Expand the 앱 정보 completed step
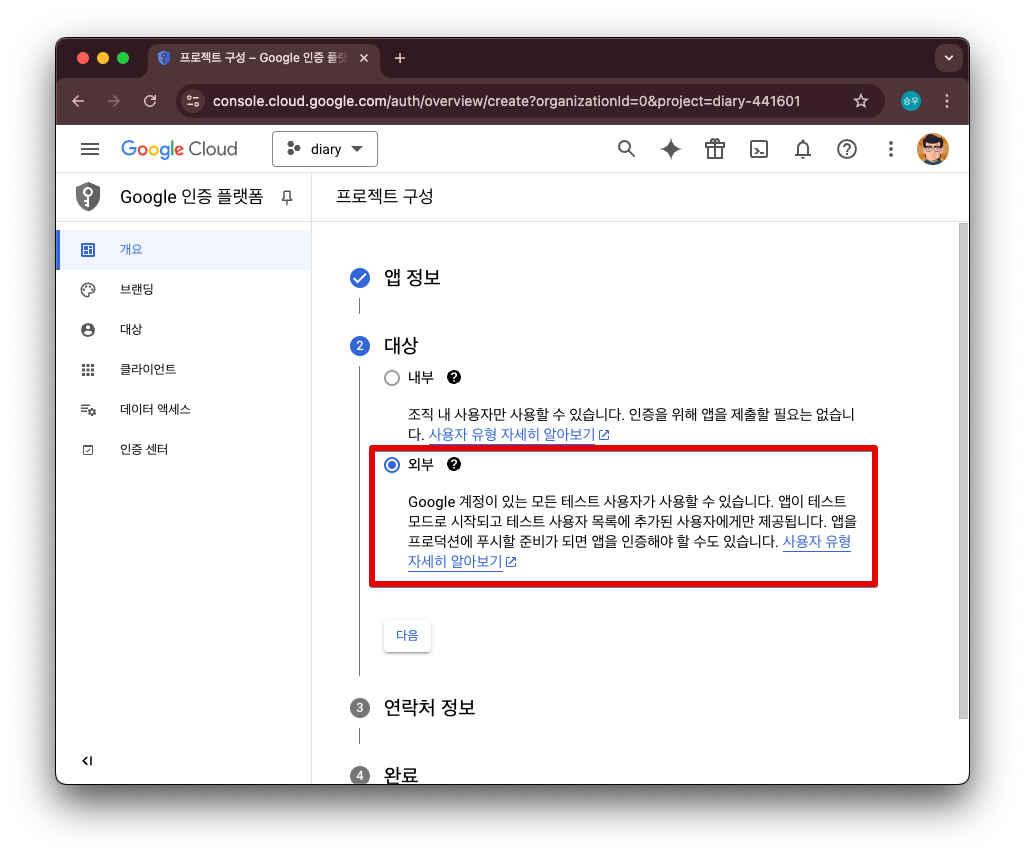The width and height of the screenshot is (1025, 858). tap(412, 278)
